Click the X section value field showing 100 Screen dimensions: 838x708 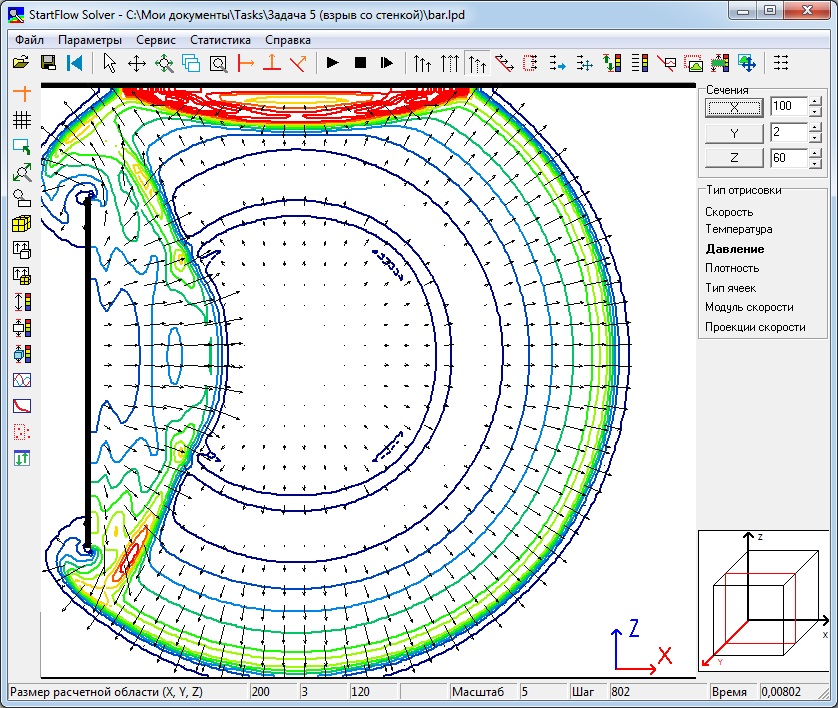[789, 106]
